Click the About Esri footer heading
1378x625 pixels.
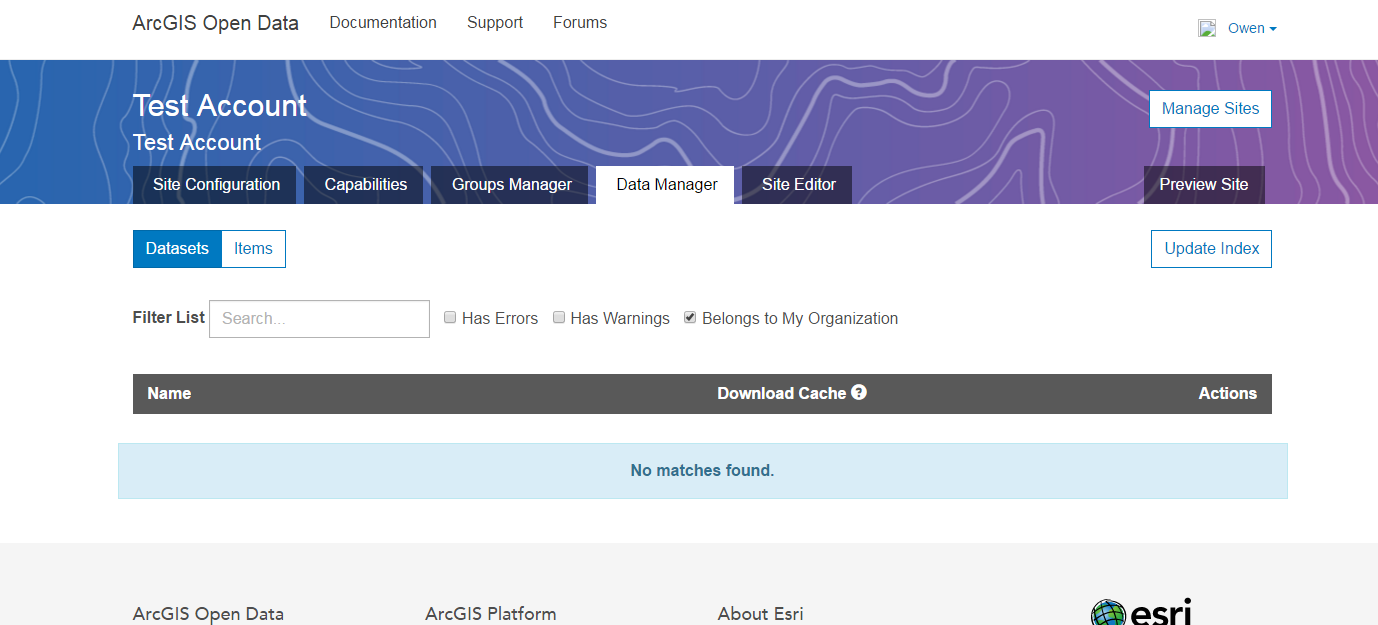760,614
